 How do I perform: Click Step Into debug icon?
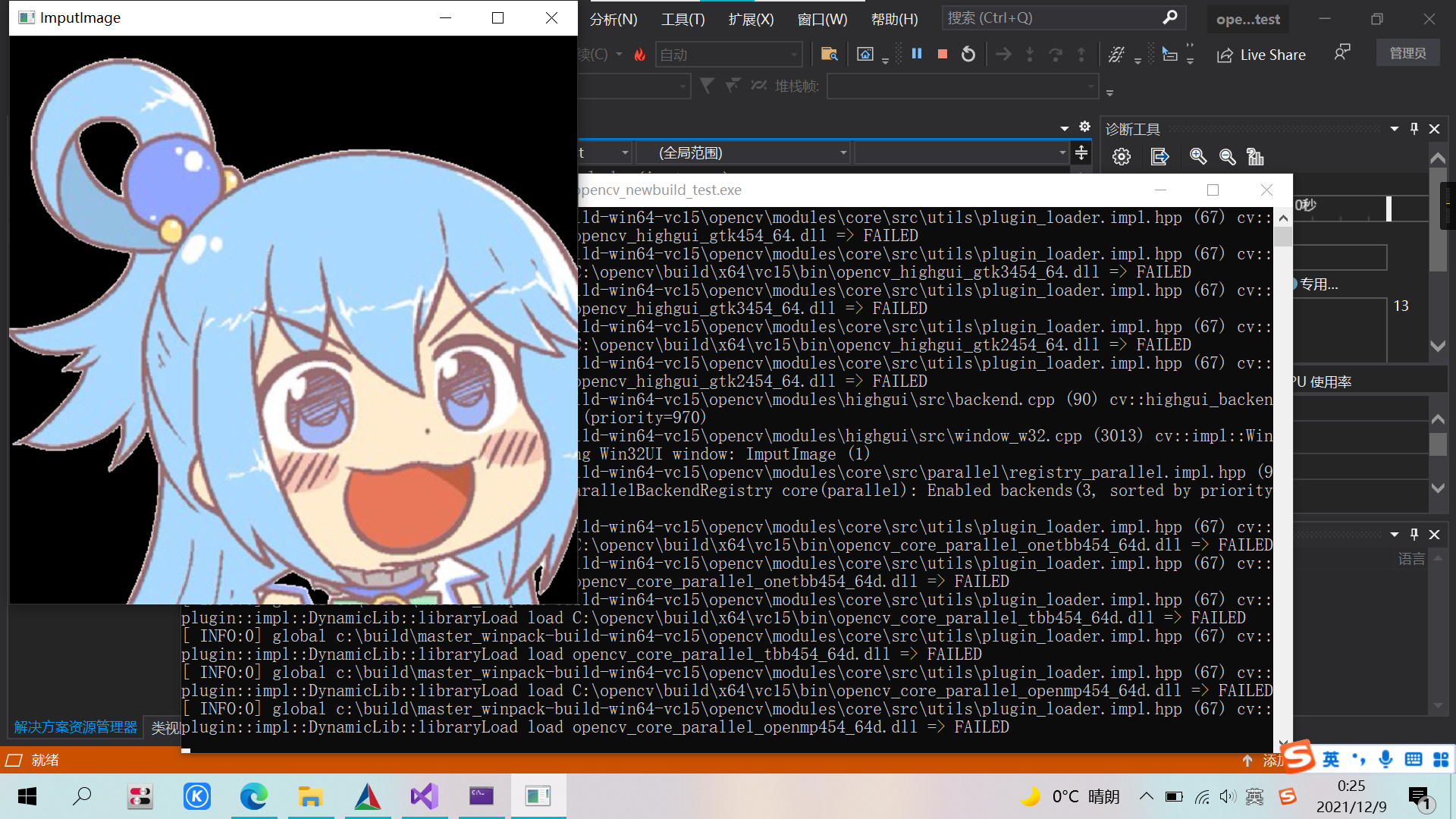pos(1030,54)
